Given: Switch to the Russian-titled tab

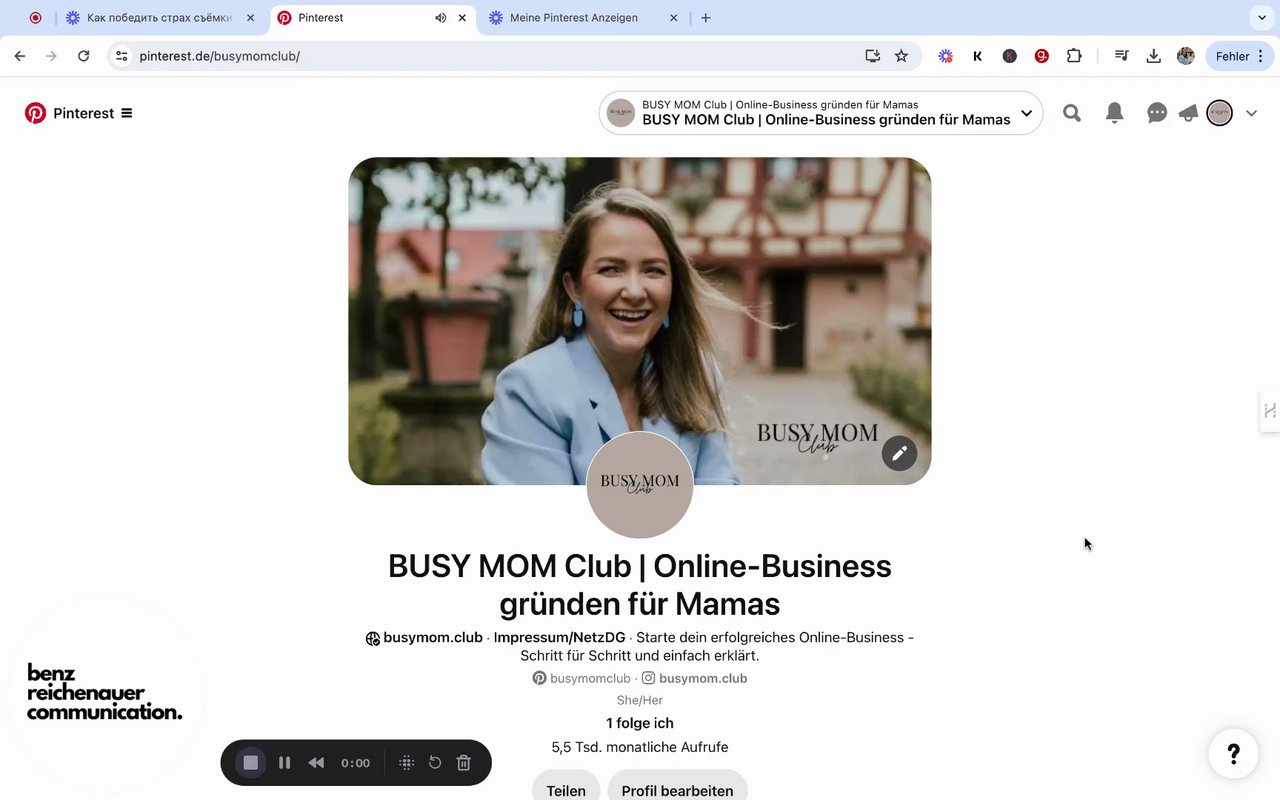Looking at the screenshot, I should [x=161, y=18].
